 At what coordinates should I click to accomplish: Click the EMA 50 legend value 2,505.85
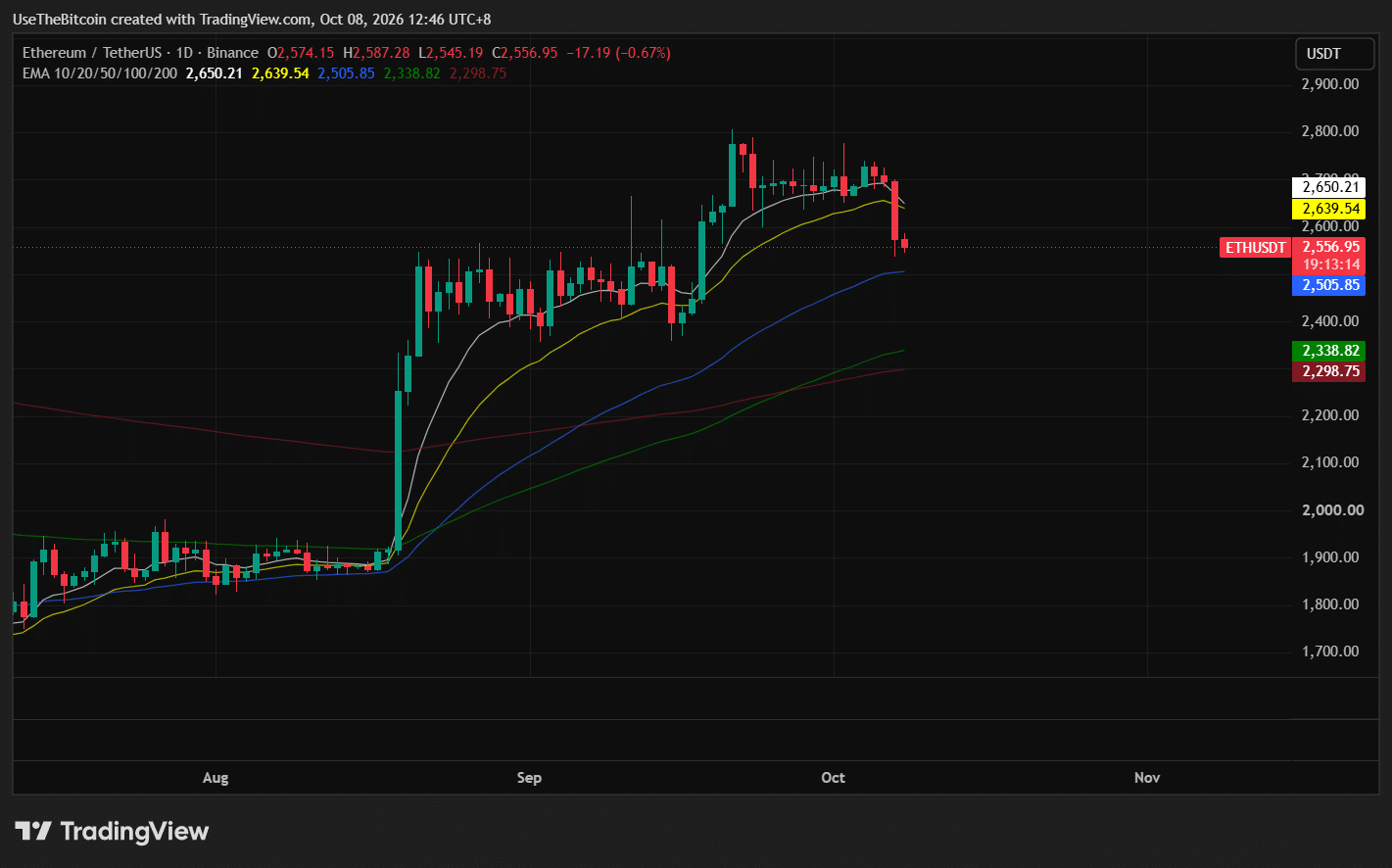tap(346, 73)
